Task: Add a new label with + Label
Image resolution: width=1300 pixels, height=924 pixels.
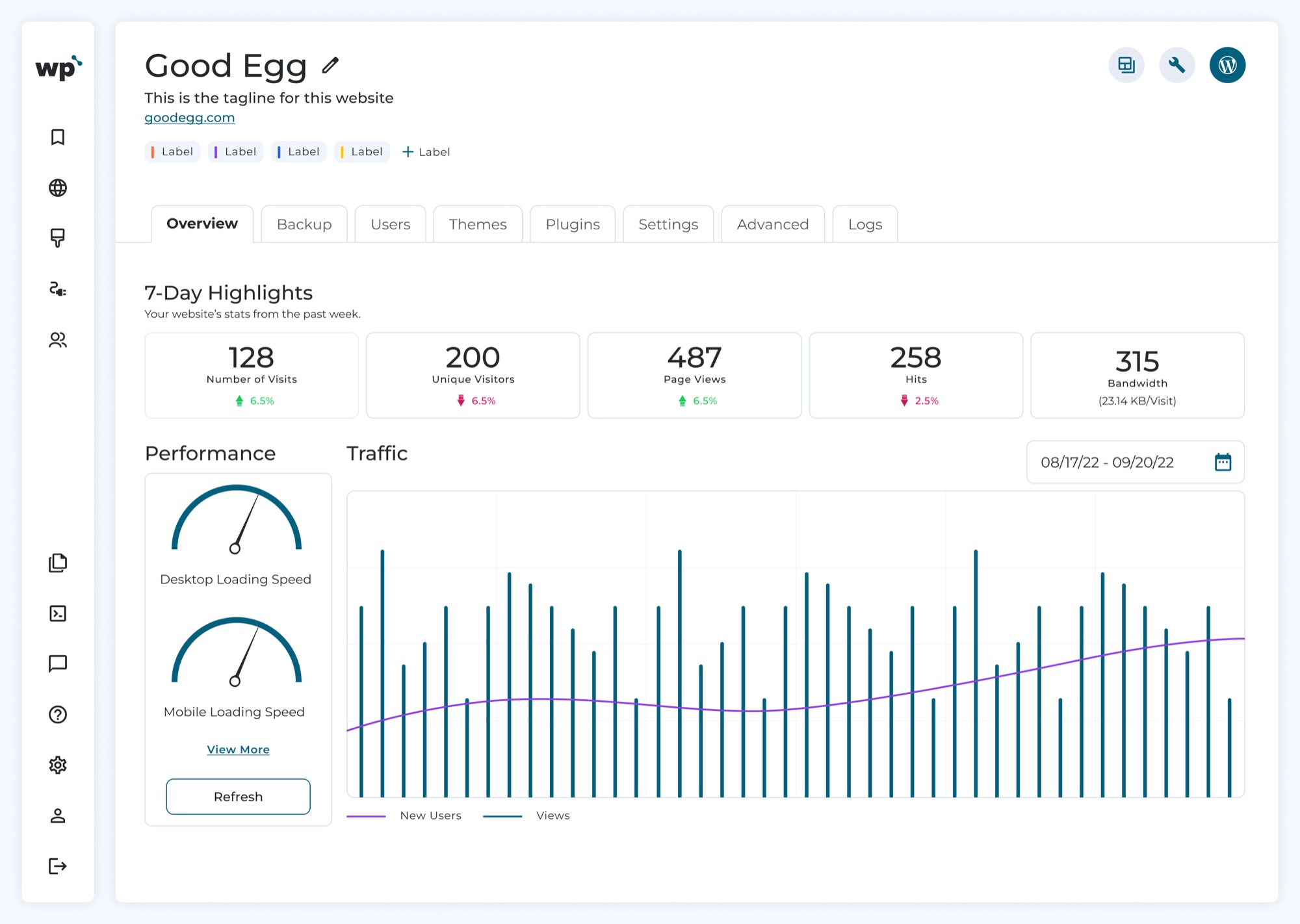Action: 426,151
